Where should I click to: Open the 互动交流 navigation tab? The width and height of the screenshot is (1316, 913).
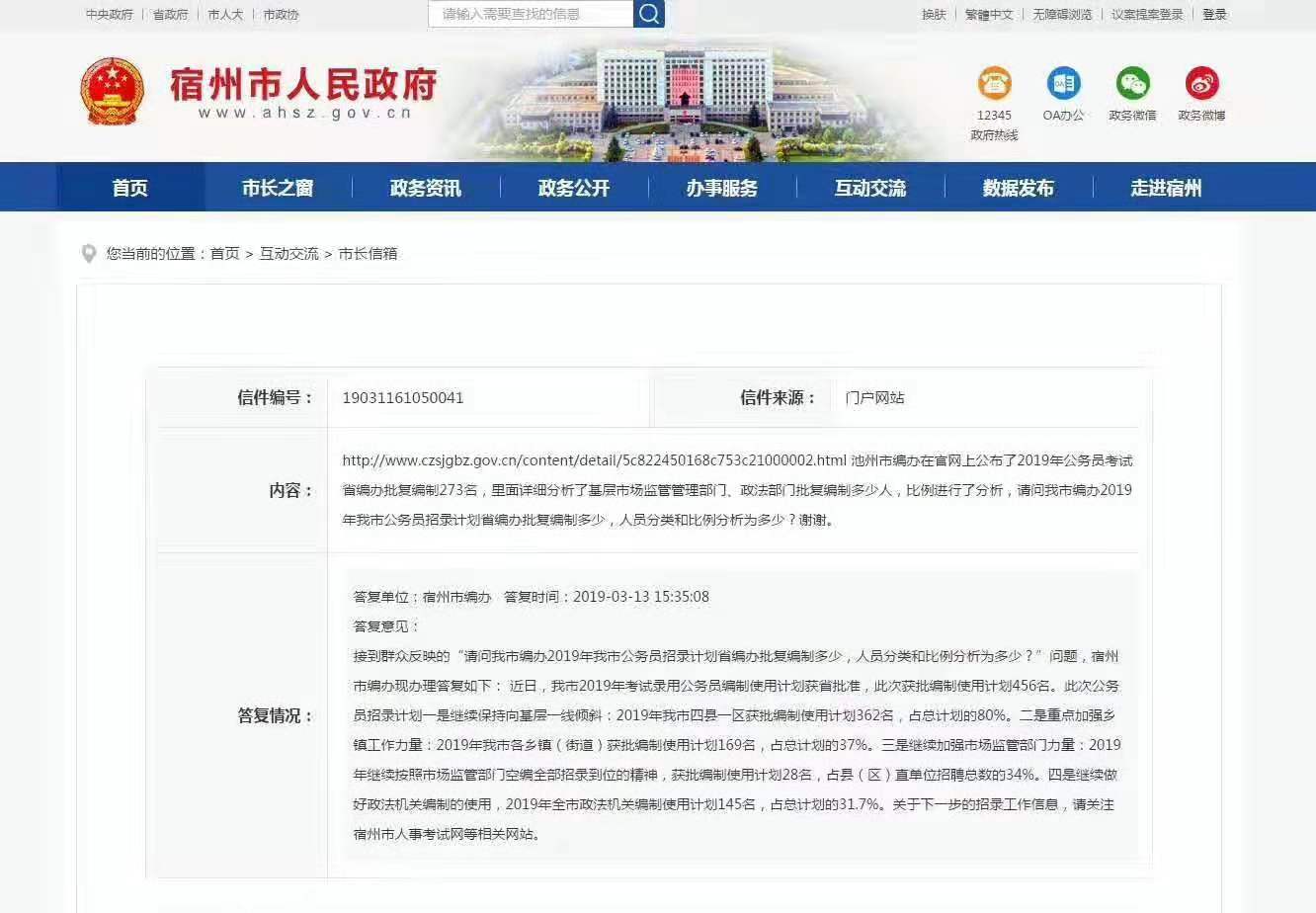click(870, 188)
